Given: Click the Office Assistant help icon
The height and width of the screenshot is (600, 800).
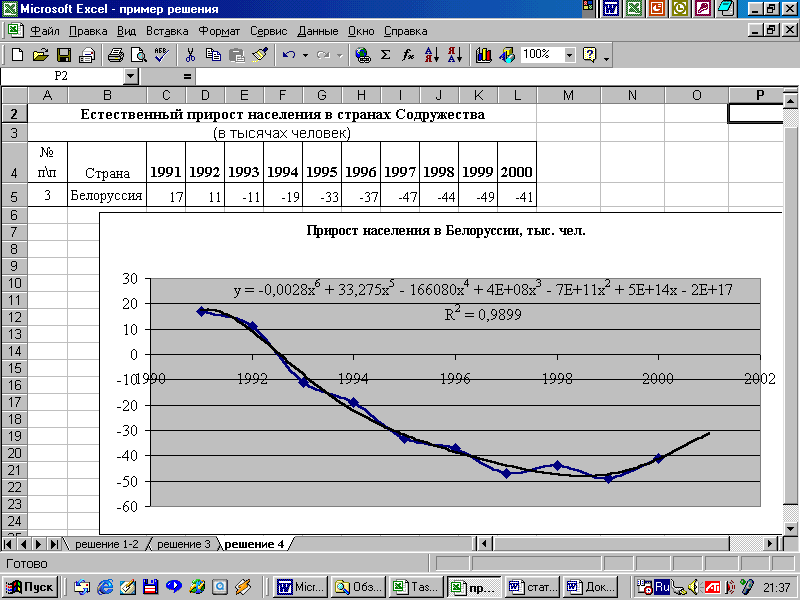Looking at the screenshot, I should [x=590, y=55].
